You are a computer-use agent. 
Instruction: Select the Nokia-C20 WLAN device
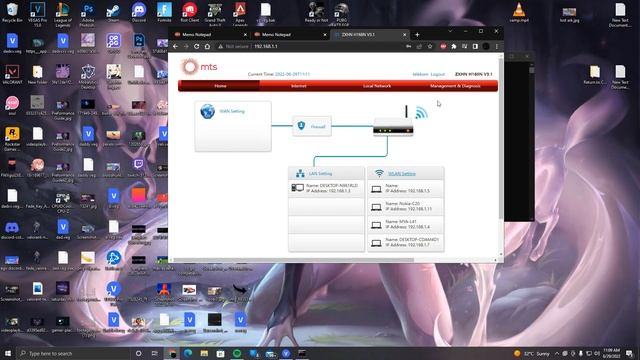tap(406, 207)
